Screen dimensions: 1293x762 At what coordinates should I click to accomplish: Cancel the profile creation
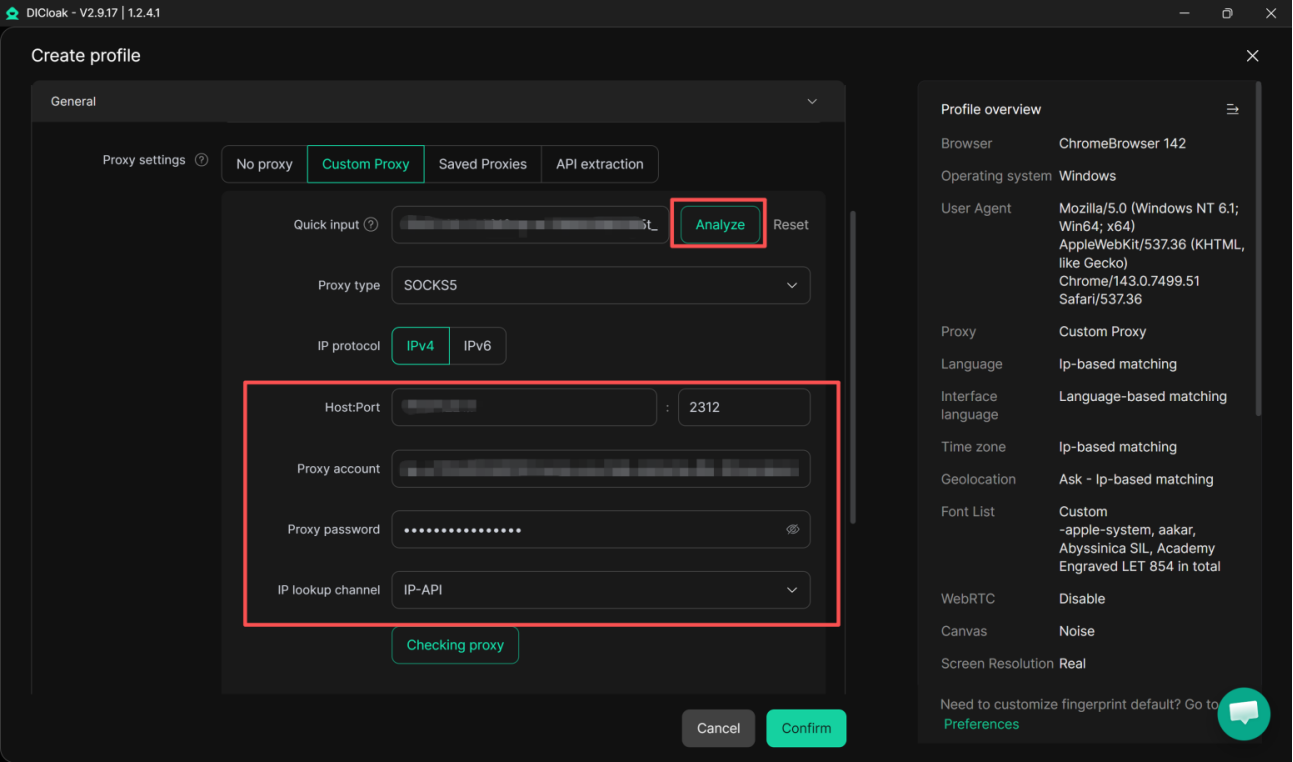[718, 728]
